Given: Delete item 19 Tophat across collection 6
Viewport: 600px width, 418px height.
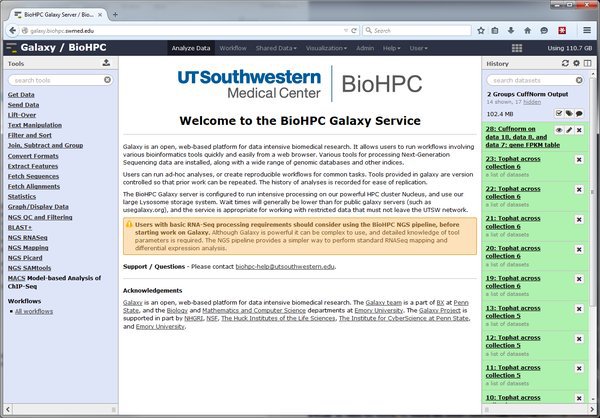Looking at the screenshot, I should coord(579,279).
